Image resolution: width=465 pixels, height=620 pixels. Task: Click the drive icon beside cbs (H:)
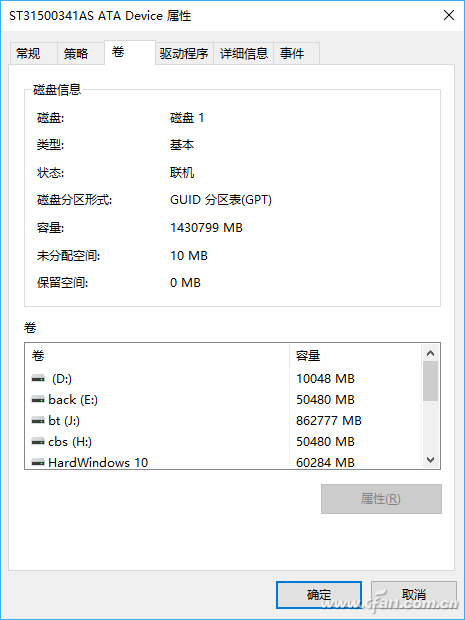(38, 442)
